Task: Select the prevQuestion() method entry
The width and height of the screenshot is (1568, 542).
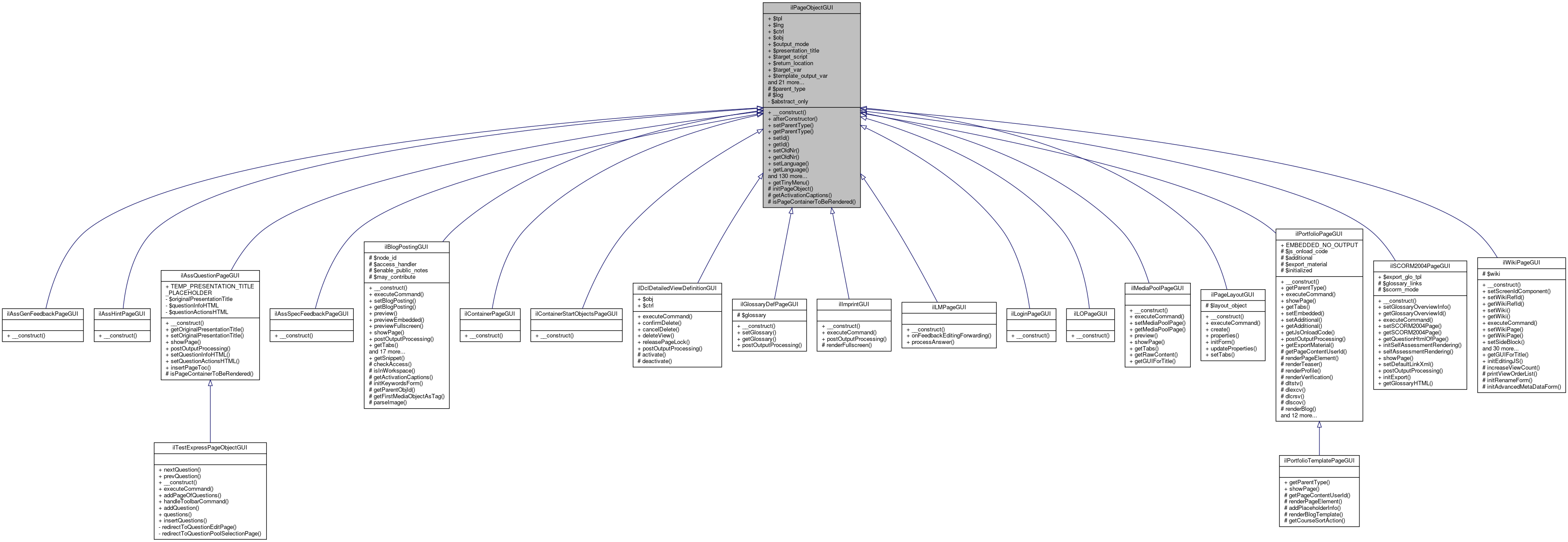Action: coord(179,476)
